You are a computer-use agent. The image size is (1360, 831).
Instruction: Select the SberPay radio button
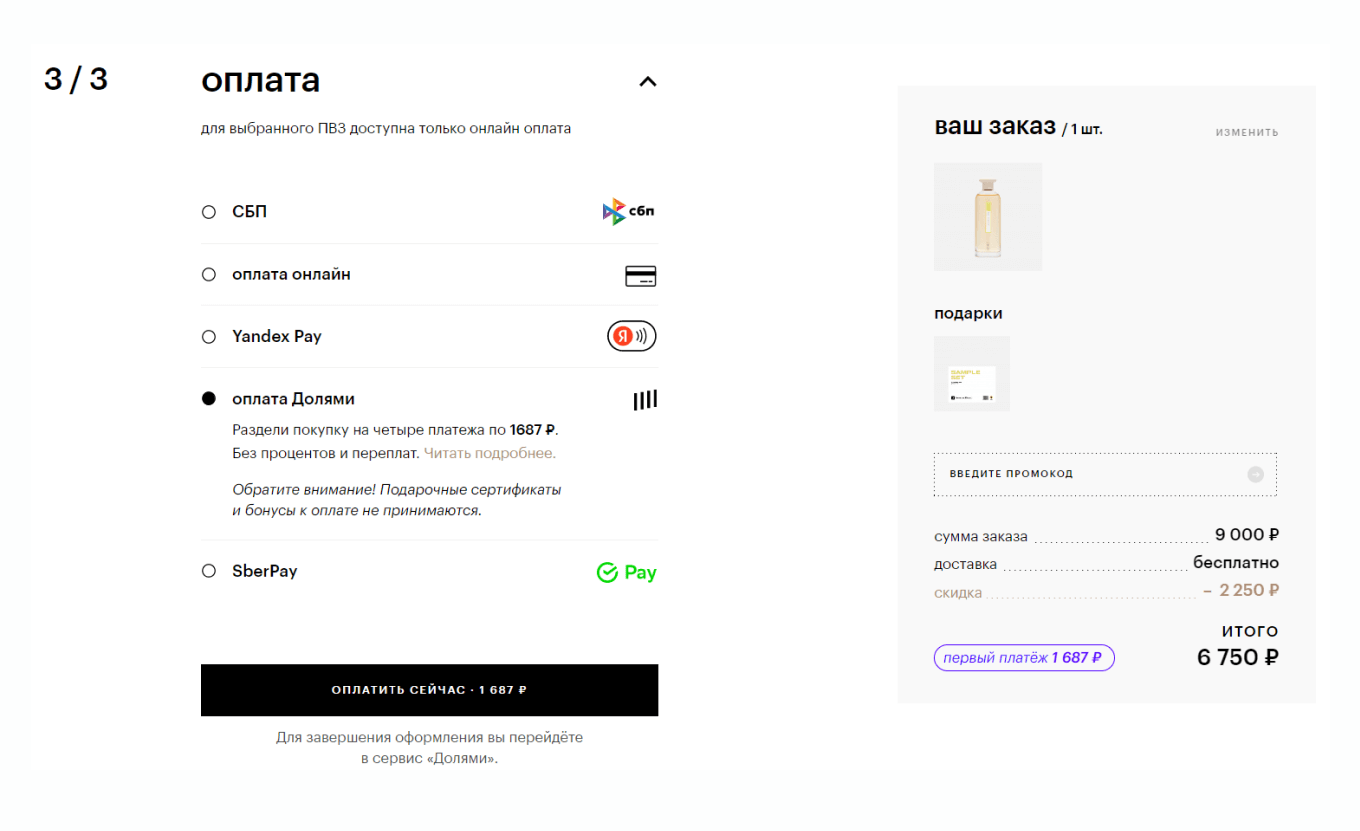(x=209, y=571)
